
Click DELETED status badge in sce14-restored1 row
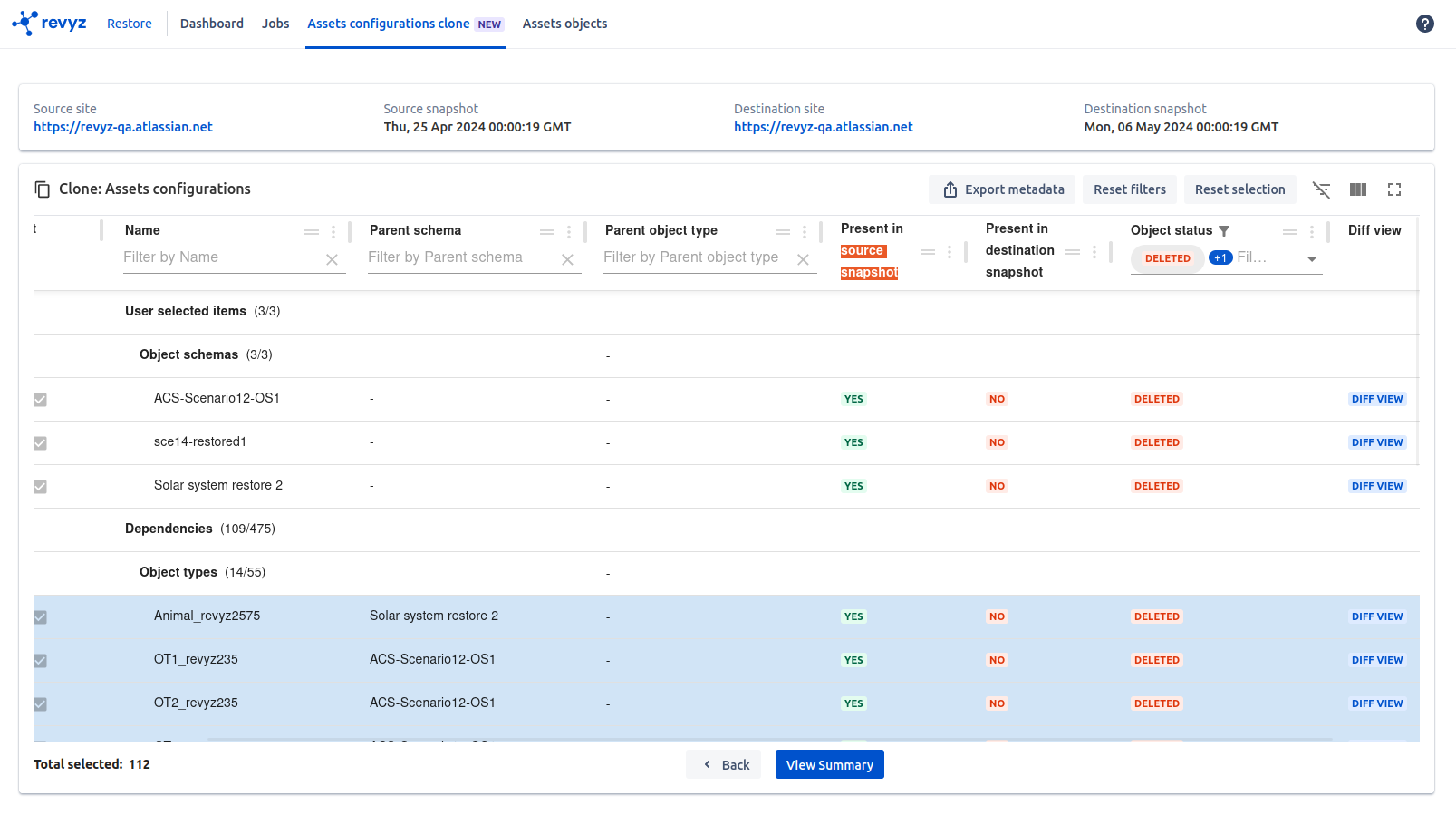(x=1157, y=442)
